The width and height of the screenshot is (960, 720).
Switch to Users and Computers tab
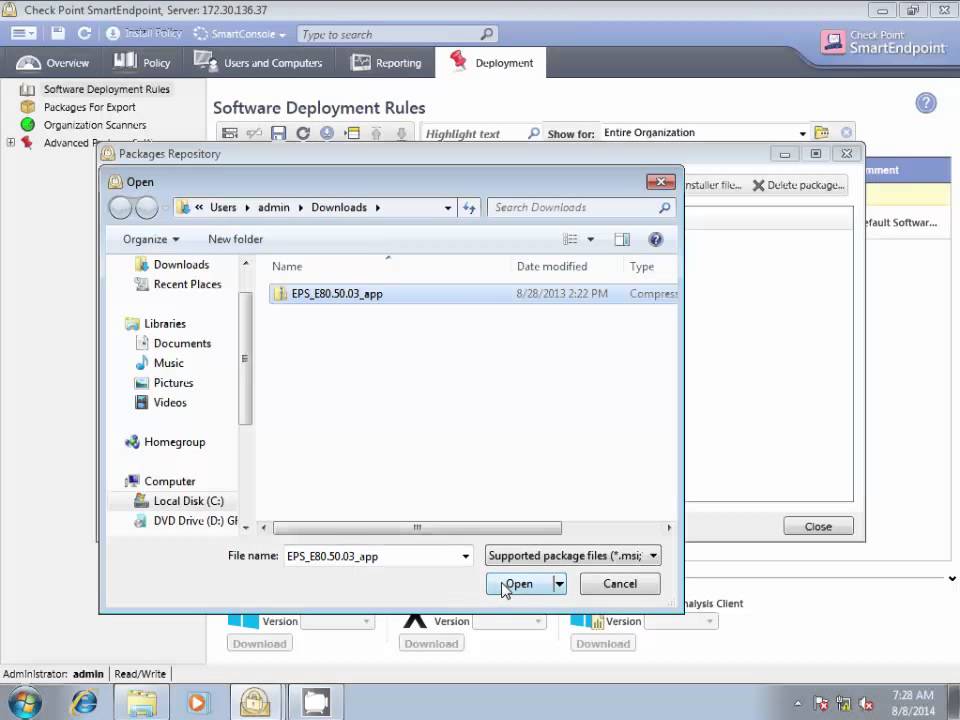258,62
